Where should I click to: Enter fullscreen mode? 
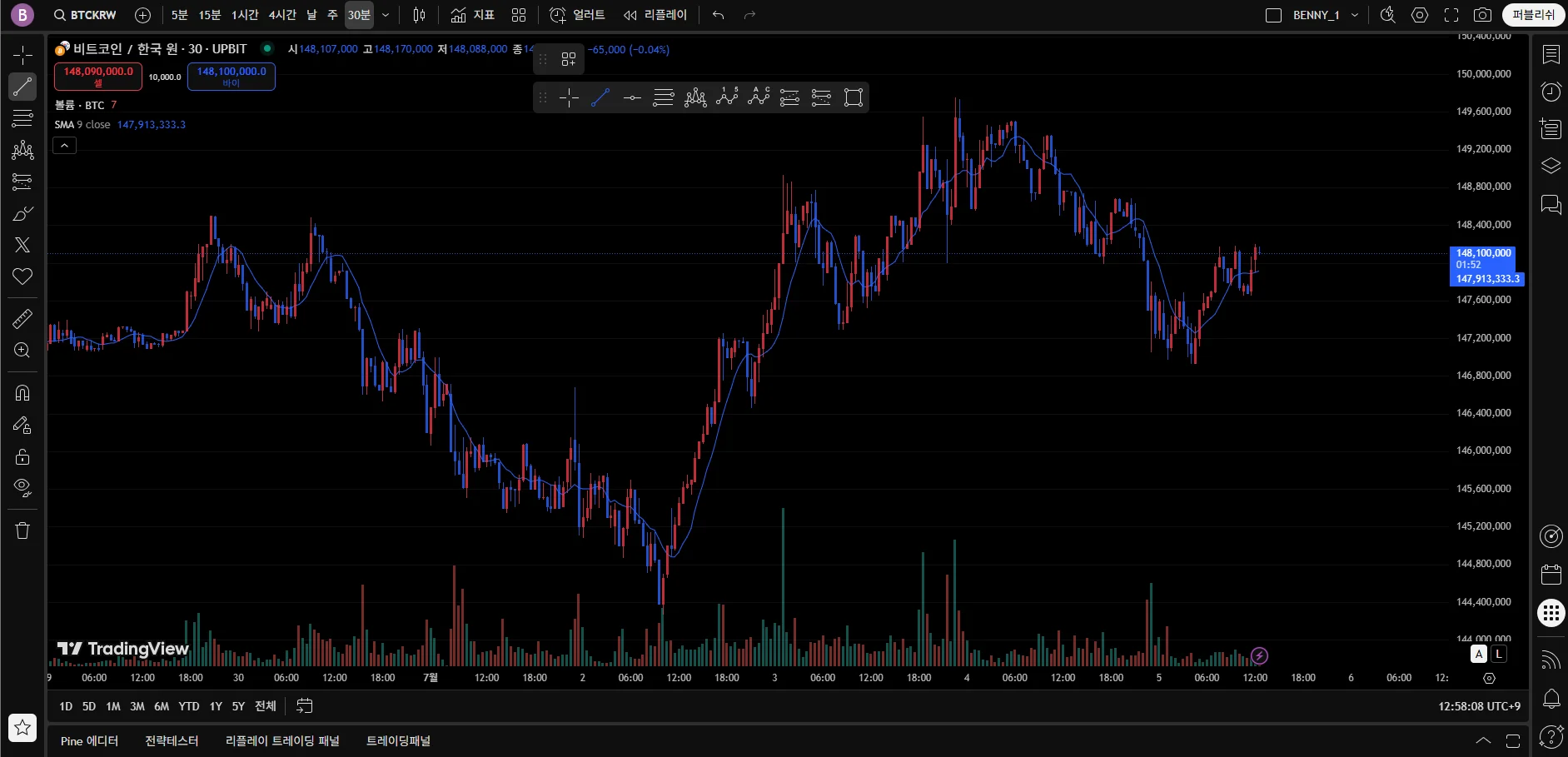[x=1451, y=15]
